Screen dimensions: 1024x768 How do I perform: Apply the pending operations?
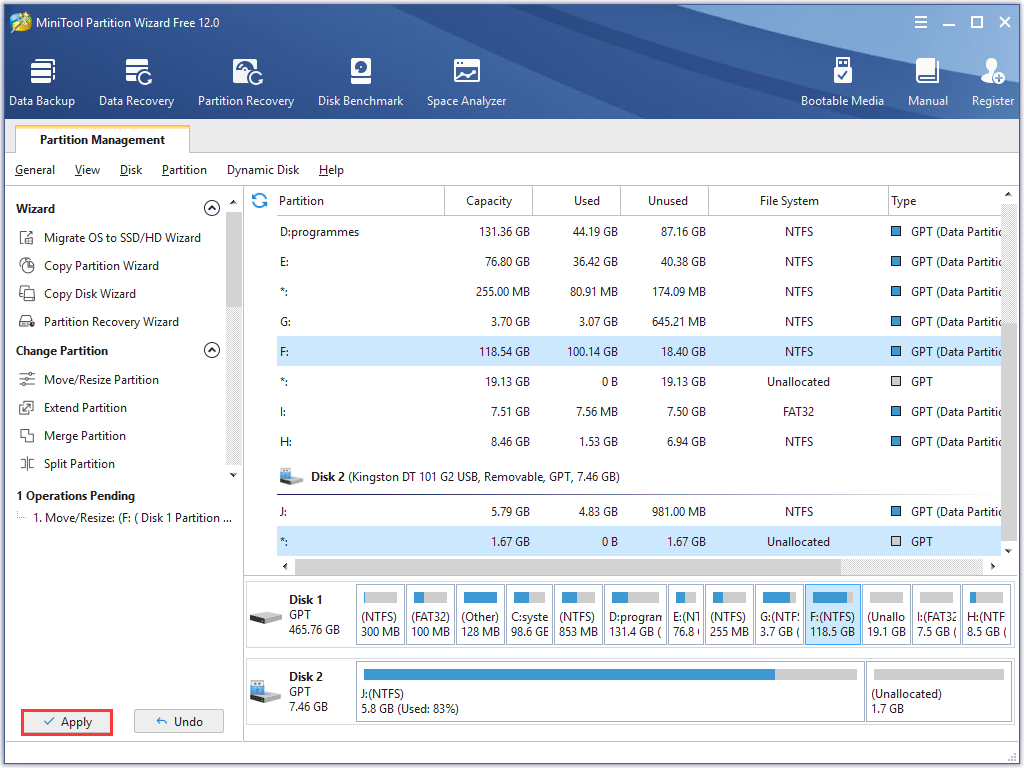click(x=67, y=722)
